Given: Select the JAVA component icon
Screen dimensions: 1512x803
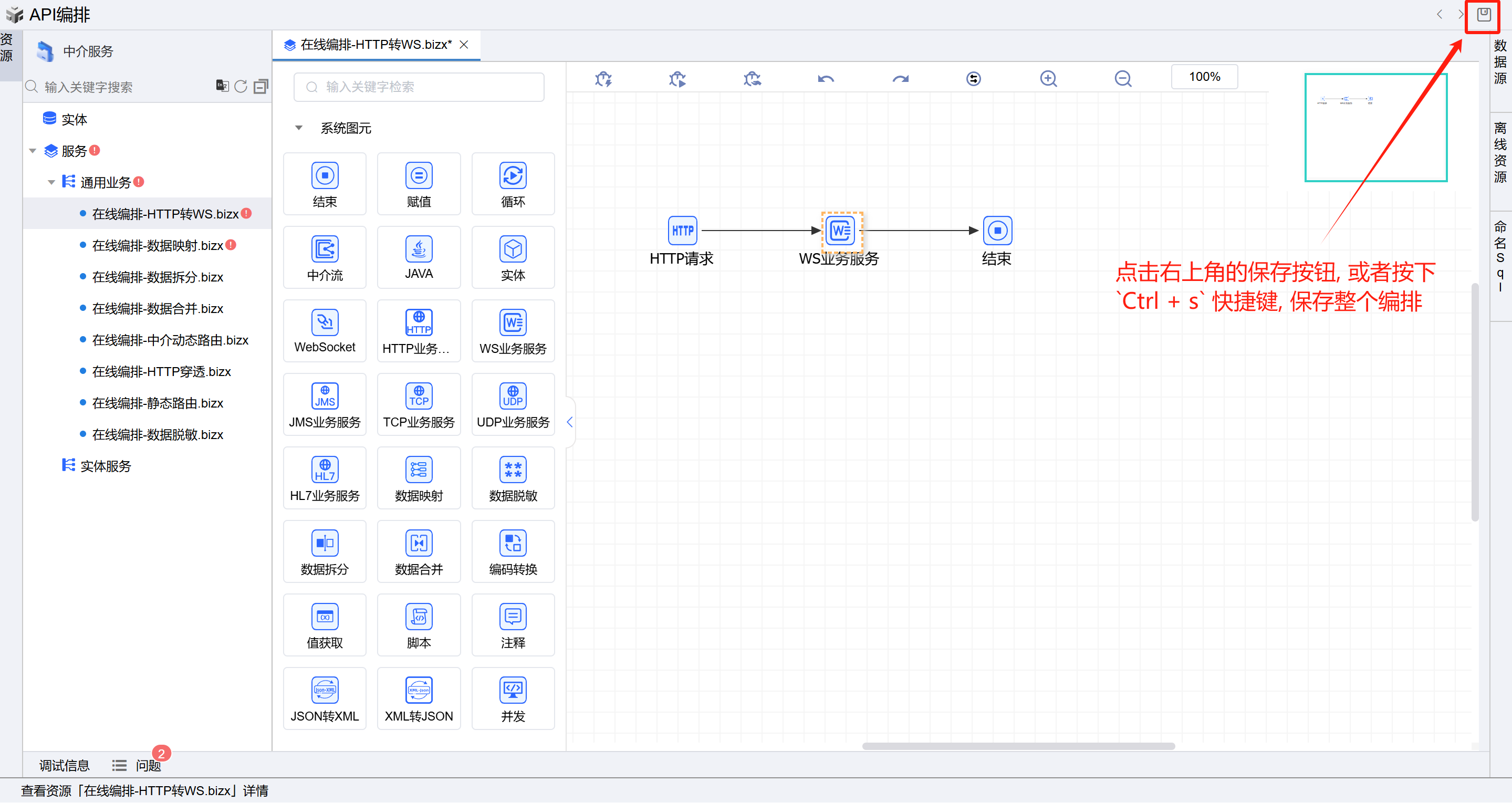Looking at the screenshot, I should [x=419, y=249].
